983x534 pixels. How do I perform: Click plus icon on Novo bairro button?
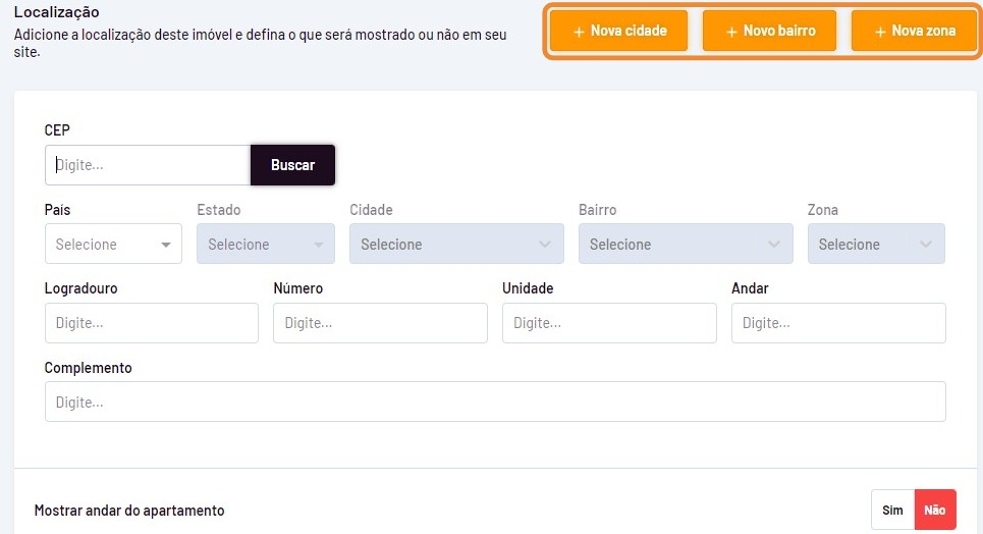click(x=732, y=32)
